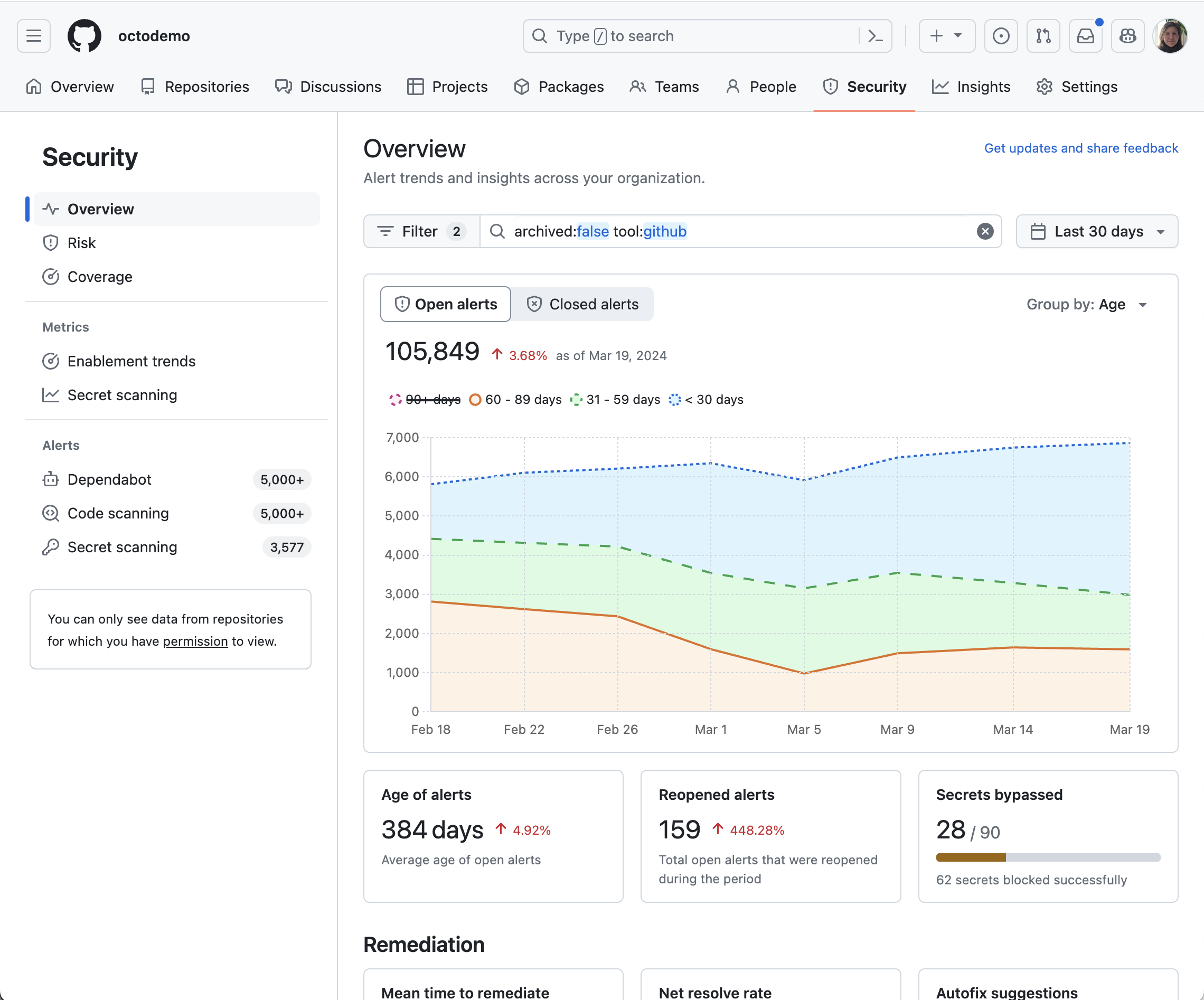Follow the permission link
The image size is (1204, 1000).
coord(195,641)
